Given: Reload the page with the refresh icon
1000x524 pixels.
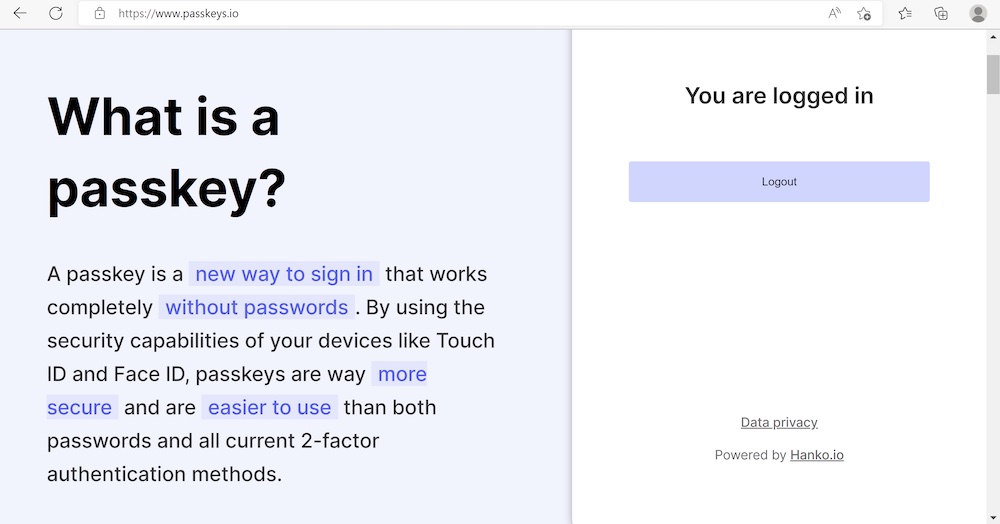Looking at the screenshot, I should [x=56, y=13].
